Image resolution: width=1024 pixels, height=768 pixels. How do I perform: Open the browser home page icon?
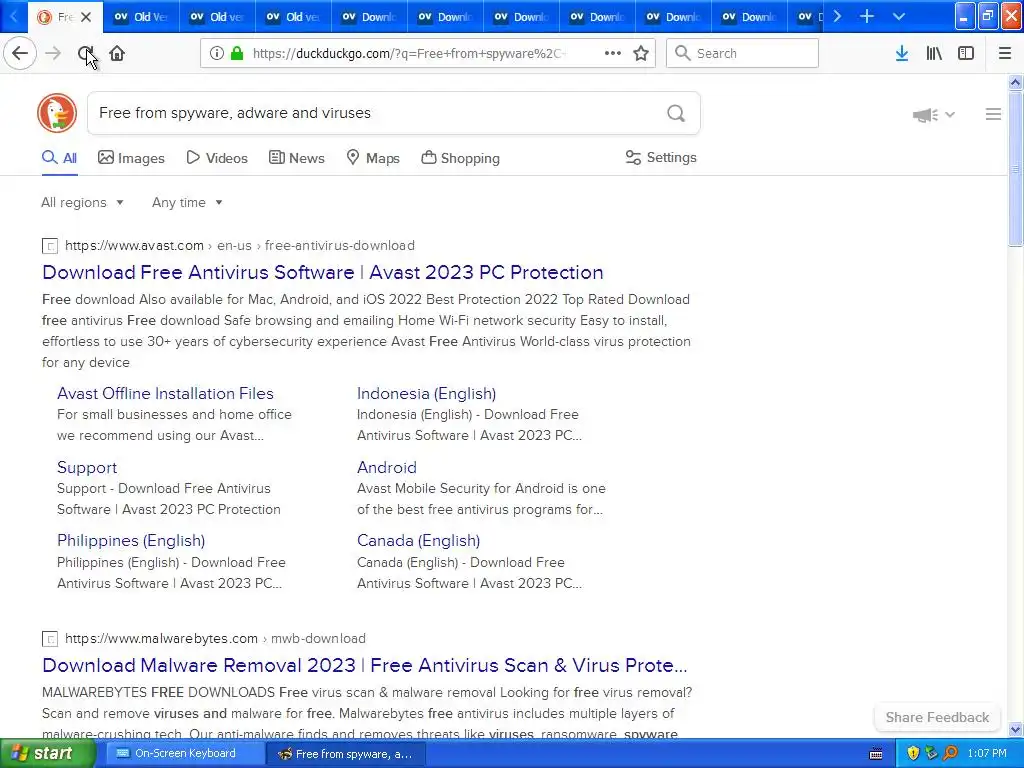[117, 54]
